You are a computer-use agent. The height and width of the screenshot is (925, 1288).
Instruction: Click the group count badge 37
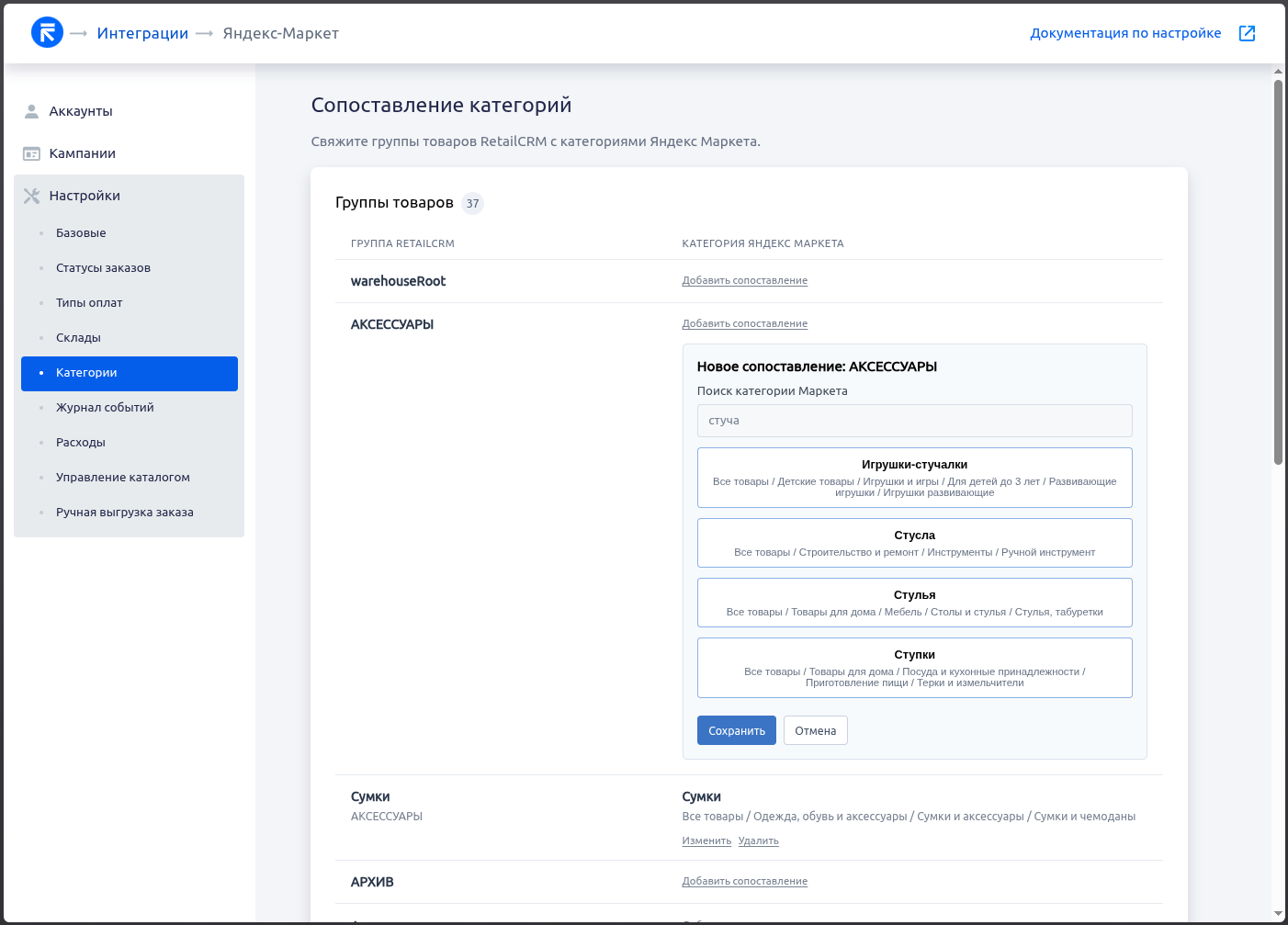coord(472,203)
